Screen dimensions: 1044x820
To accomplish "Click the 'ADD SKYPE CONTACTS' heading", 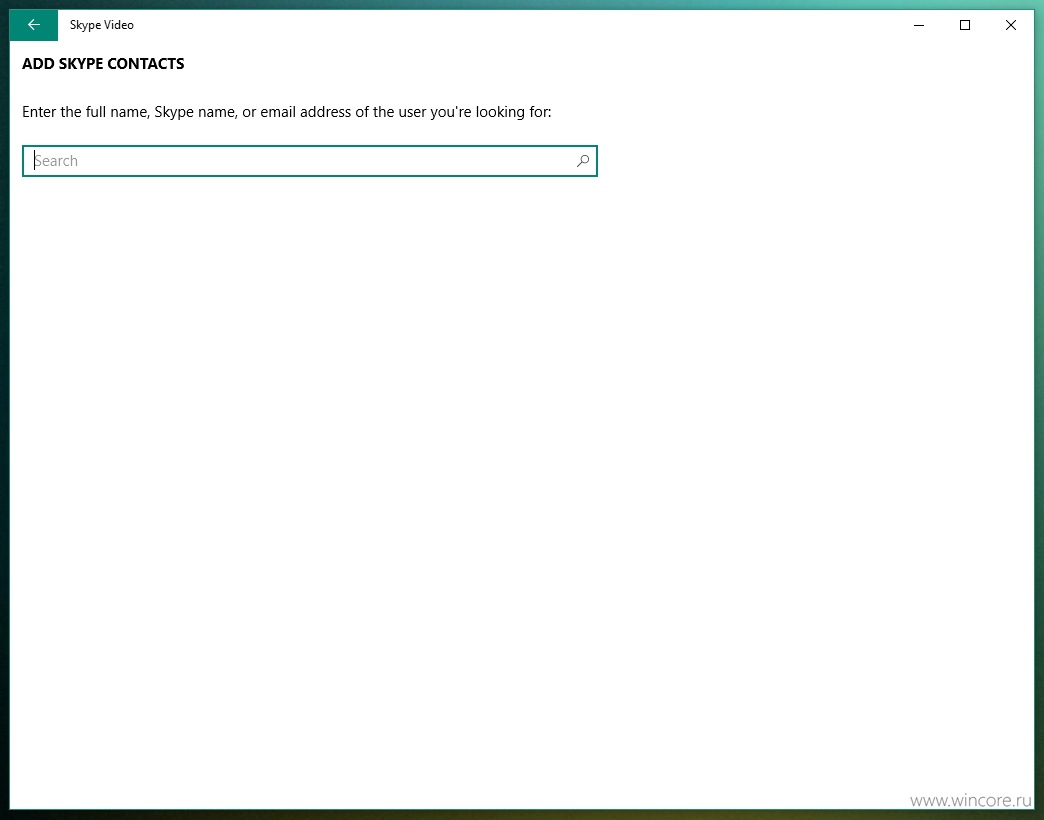I will point(103,64).
